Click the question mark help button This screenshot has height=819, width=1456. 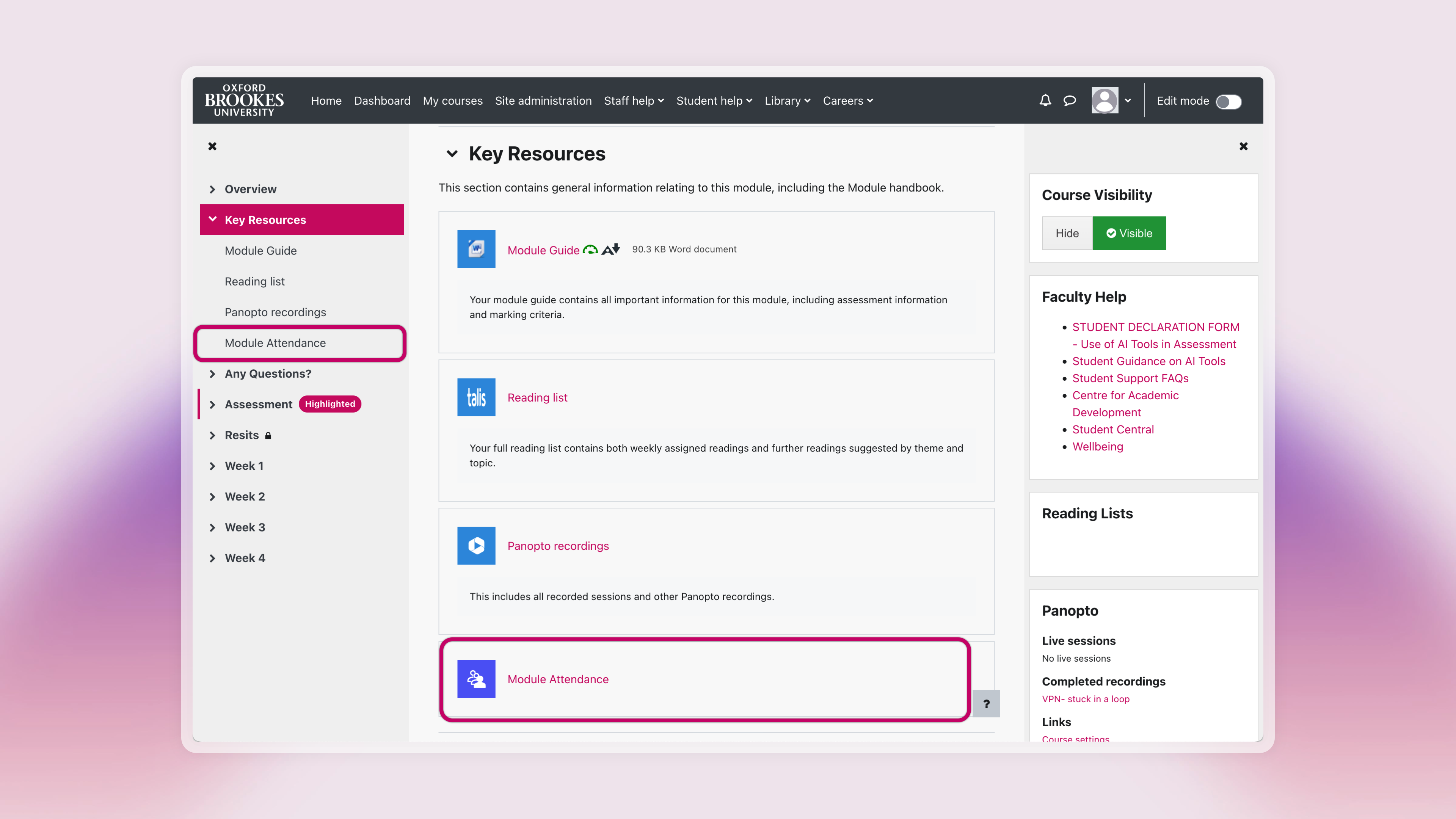(987, 704)
